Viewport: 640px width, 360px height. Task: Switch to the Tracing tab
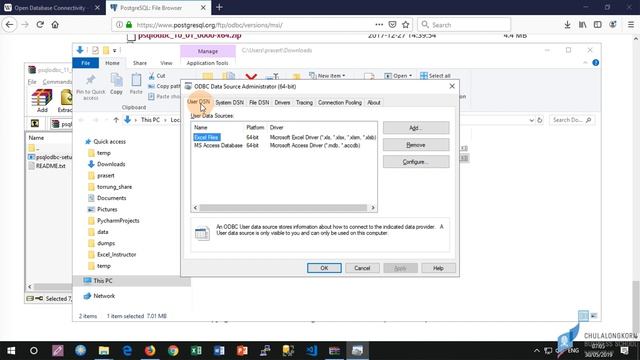[x=304, y=102]
